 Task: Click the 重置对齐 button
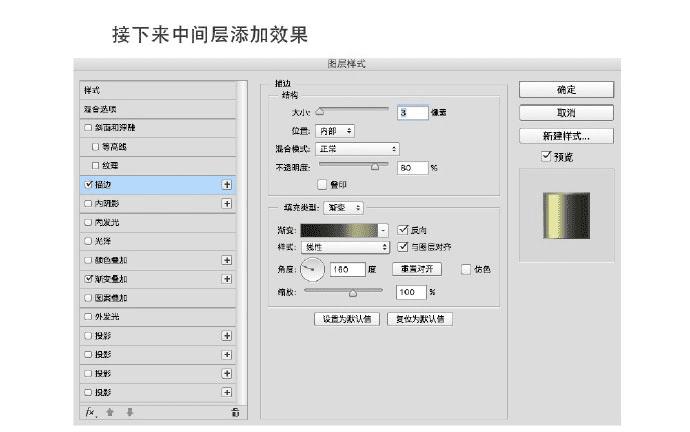point(417,269)
